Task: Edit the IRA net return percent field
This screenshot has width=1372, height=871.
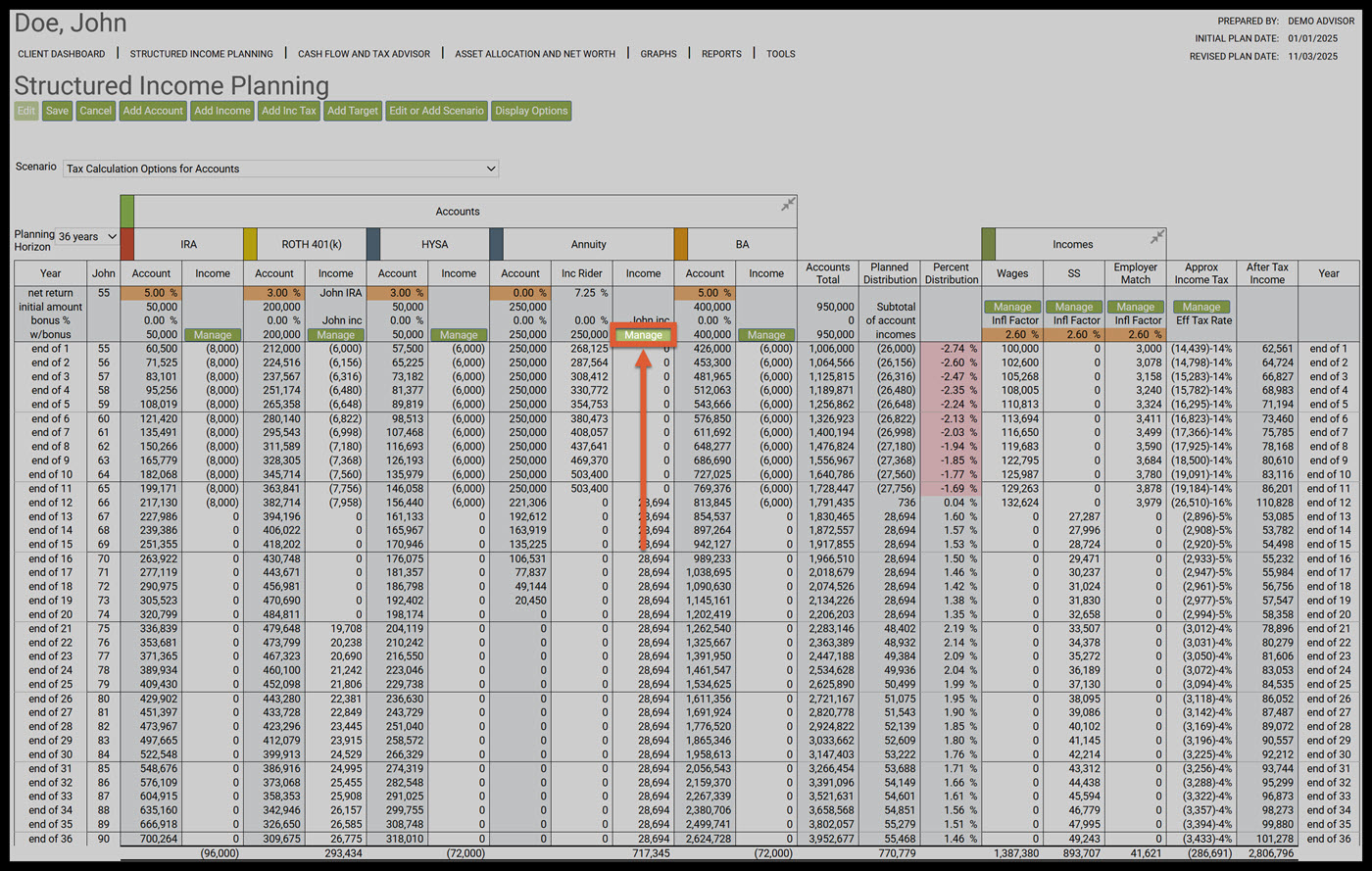Action: pyautogui.click(x=151, y=293)
